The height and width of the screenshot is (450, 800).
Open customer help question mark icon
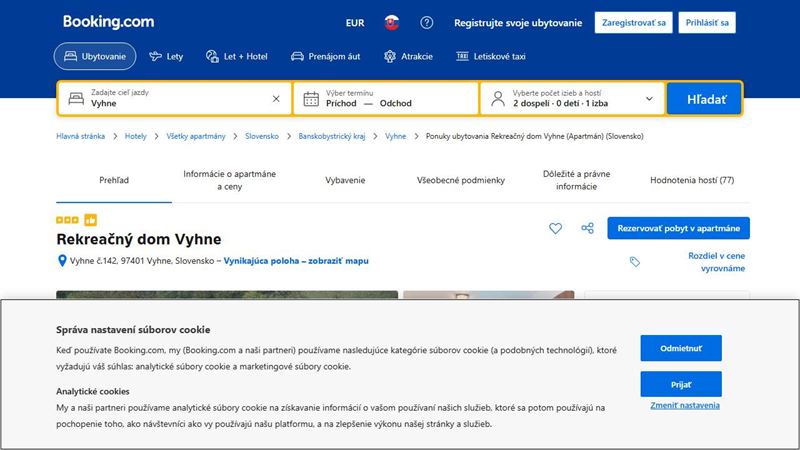[x=427, y=22]
